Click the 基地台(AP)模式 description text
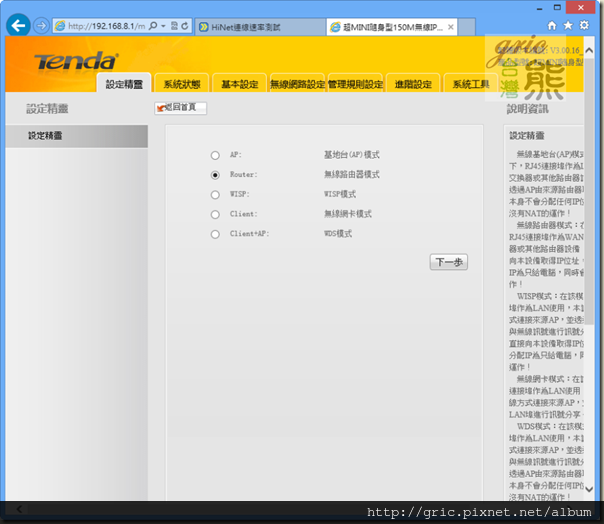The height and width of the screenshot is (524, 604). point(352,155)
